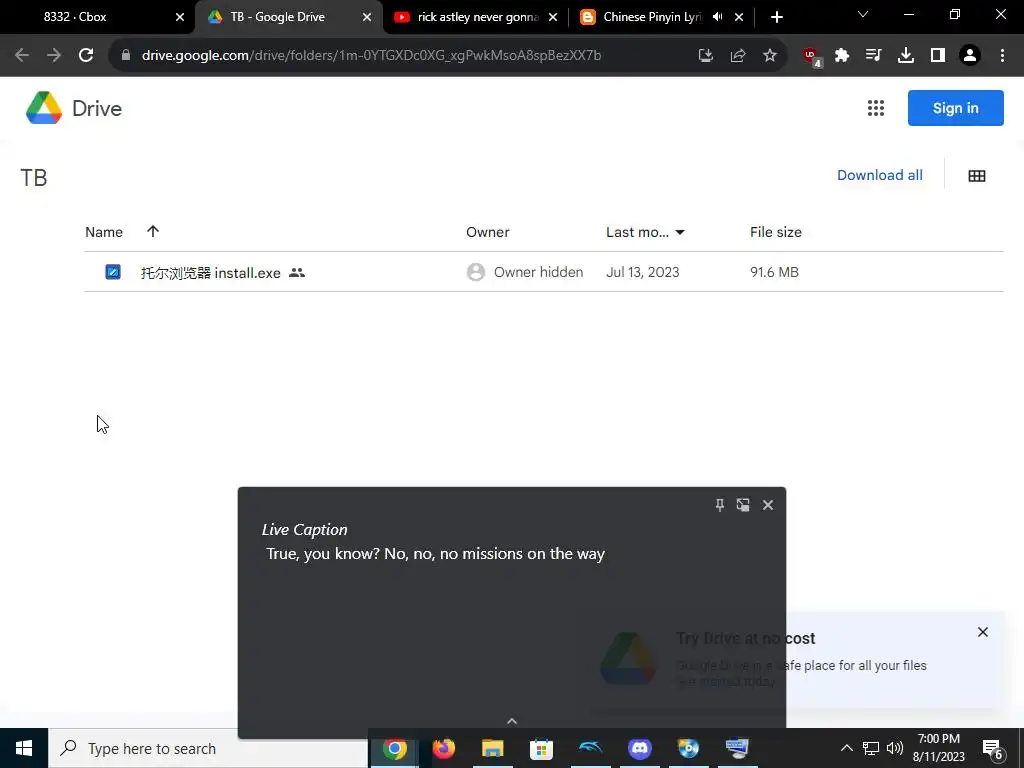1024x768 pixels.
Task: Expand the Live Caption panel chevron
Action: 512,721
